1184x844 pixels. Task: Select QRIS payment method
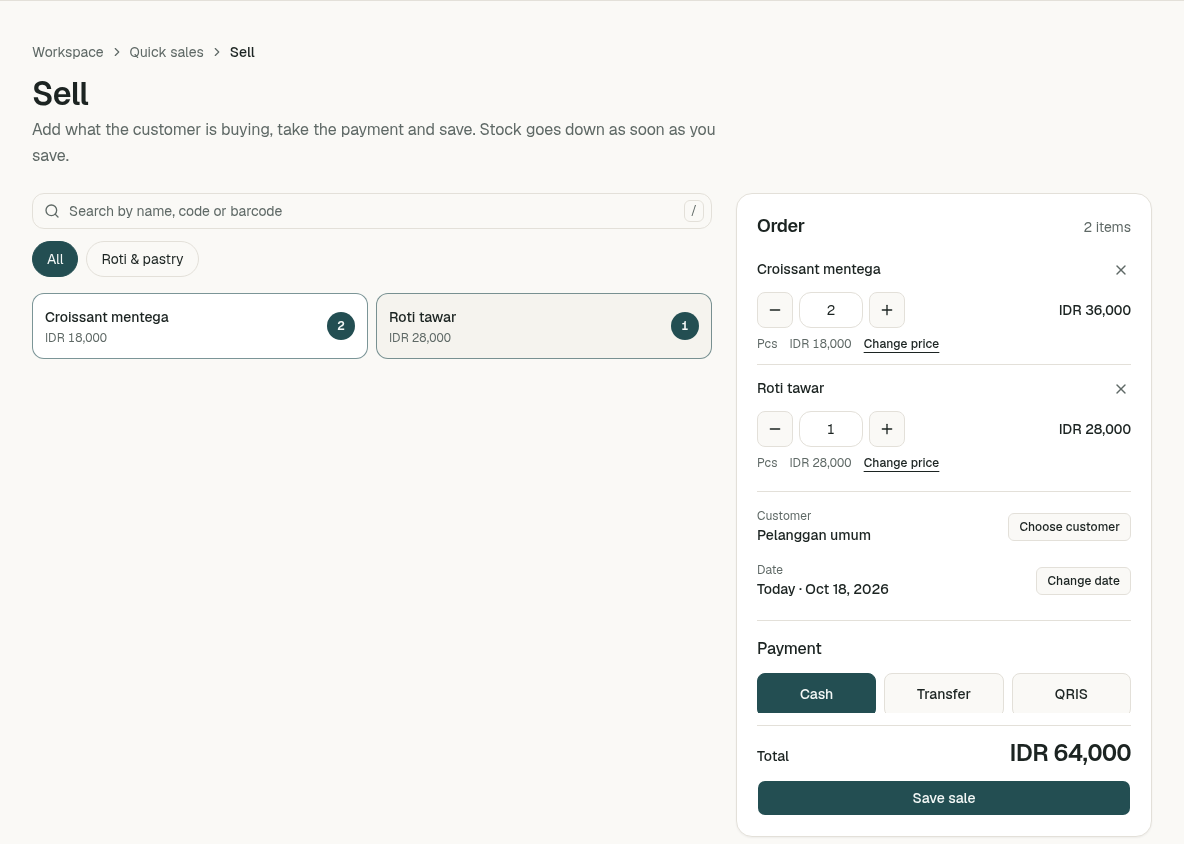point(1071,694)
